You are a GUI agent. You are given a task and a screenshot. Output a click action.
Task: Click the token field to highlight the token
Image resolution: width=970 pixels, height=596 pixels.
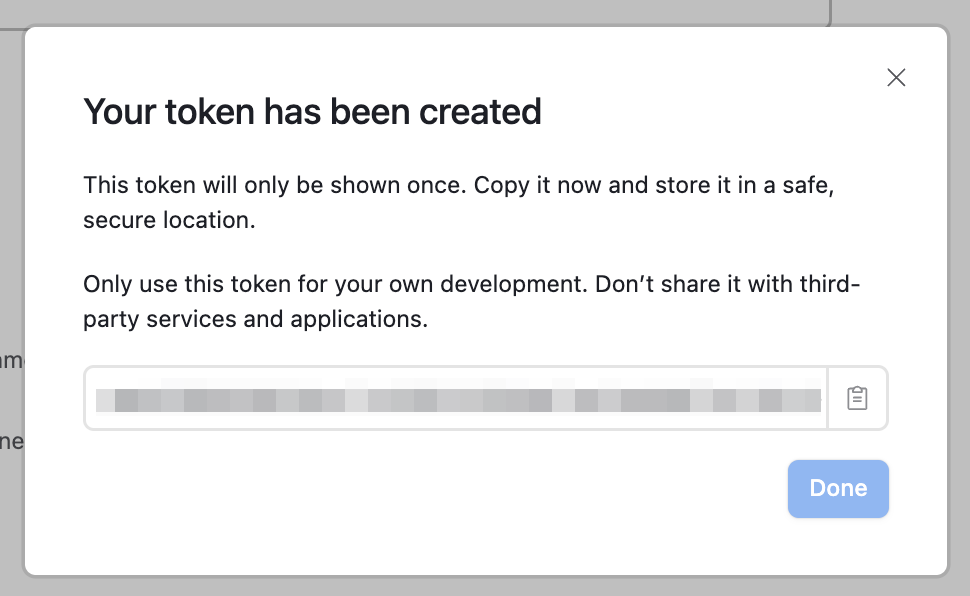coord(455,398)
